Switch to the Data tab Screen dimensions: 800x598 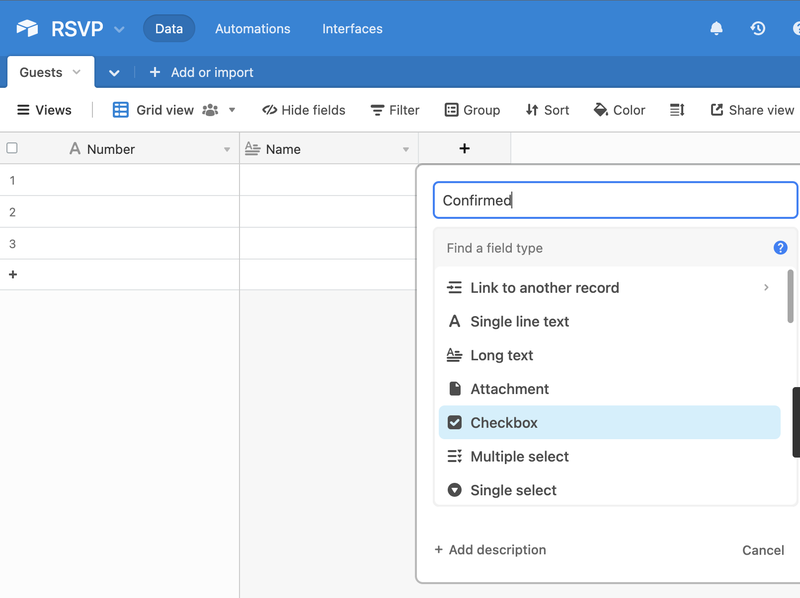tap(169, 29)
